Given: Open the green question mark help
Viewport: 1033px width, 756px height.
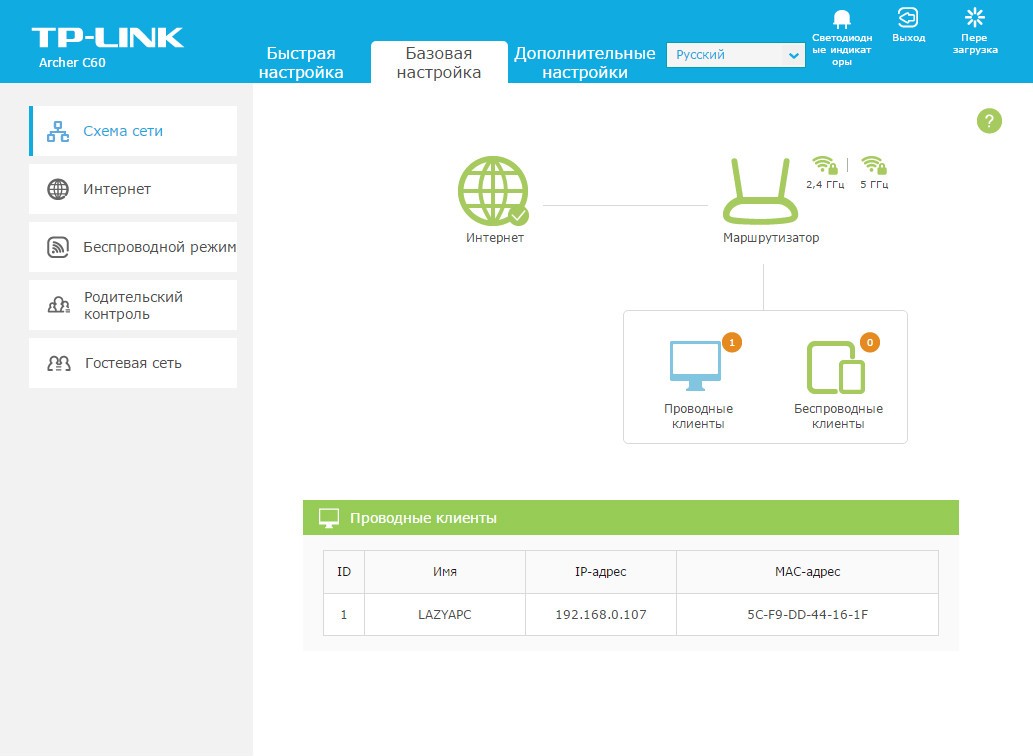Looking at the screenshot, I should point(988,122).
